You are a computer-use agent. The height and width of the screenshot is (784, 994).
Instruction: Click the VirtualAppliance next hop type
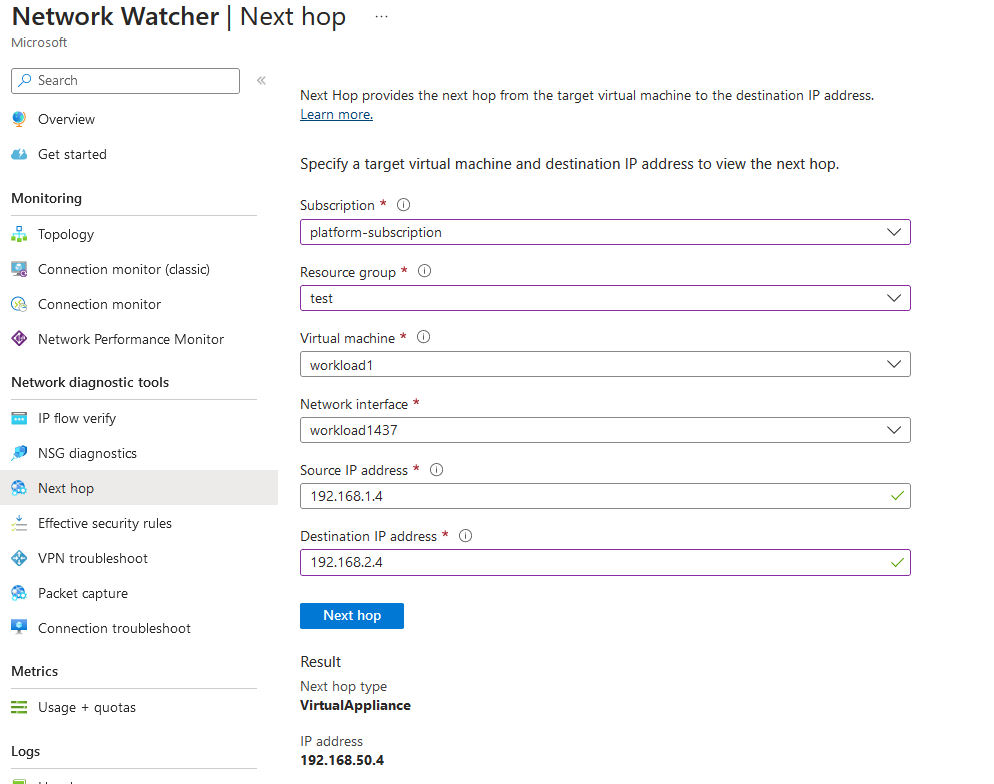tap(356, 705)
